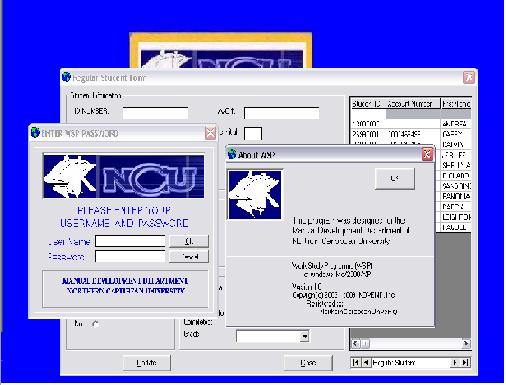Screen dimensions: 506x385
Task: Click globe icon in Regular Student Form title
Action: click(x=66, y=77)
